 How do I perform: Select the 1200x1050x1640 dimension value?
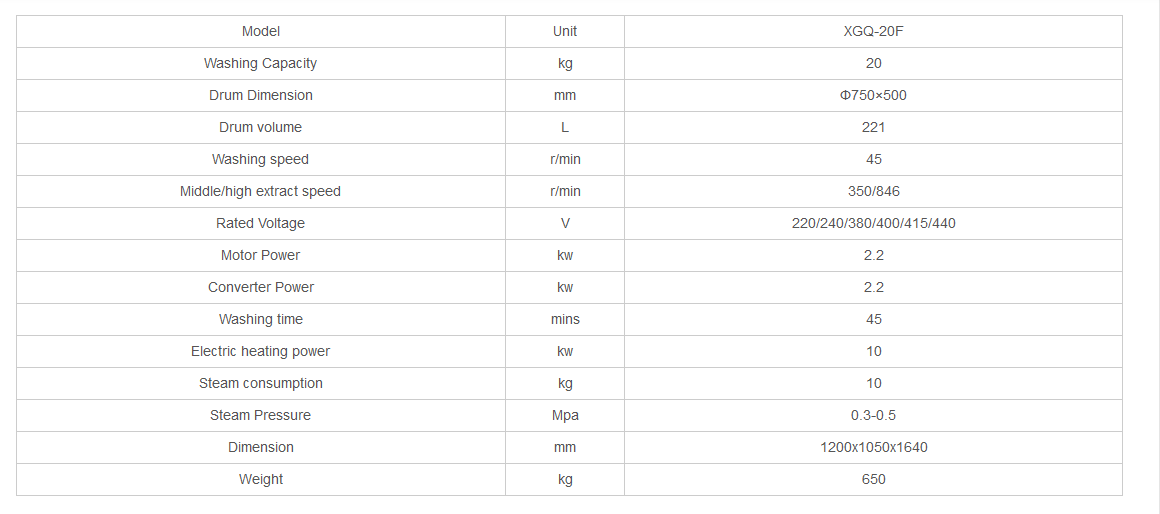pos(873,447)
